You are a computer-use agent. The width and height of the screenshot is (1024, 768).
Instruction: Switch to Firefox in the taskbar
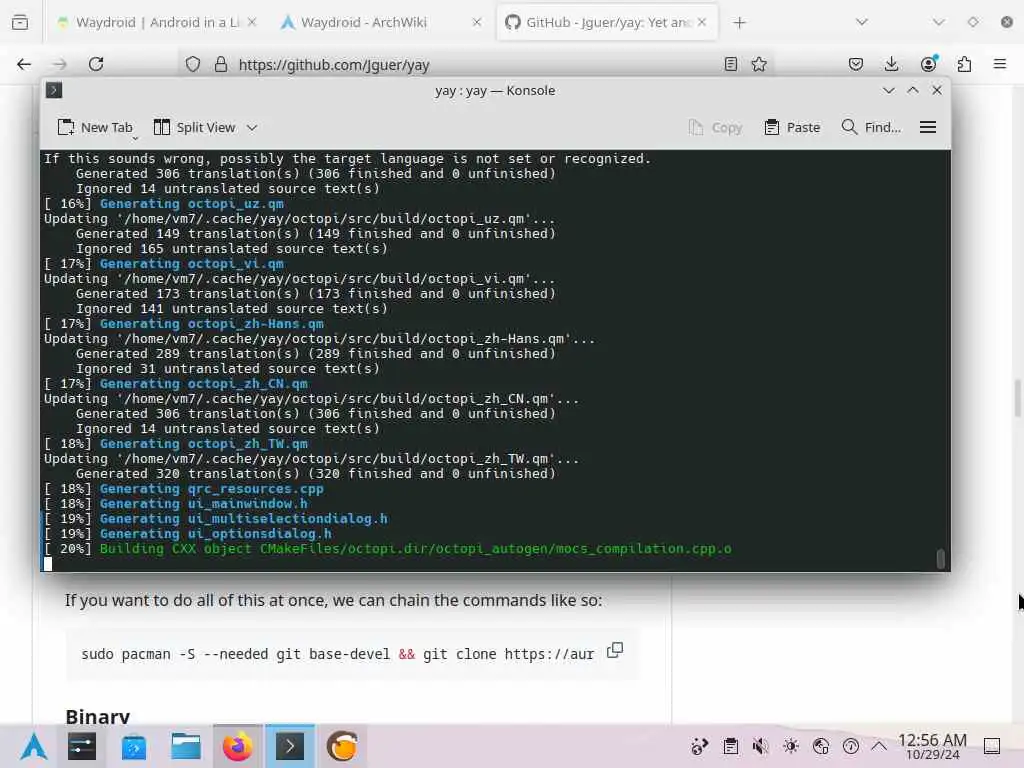[238, 746]
